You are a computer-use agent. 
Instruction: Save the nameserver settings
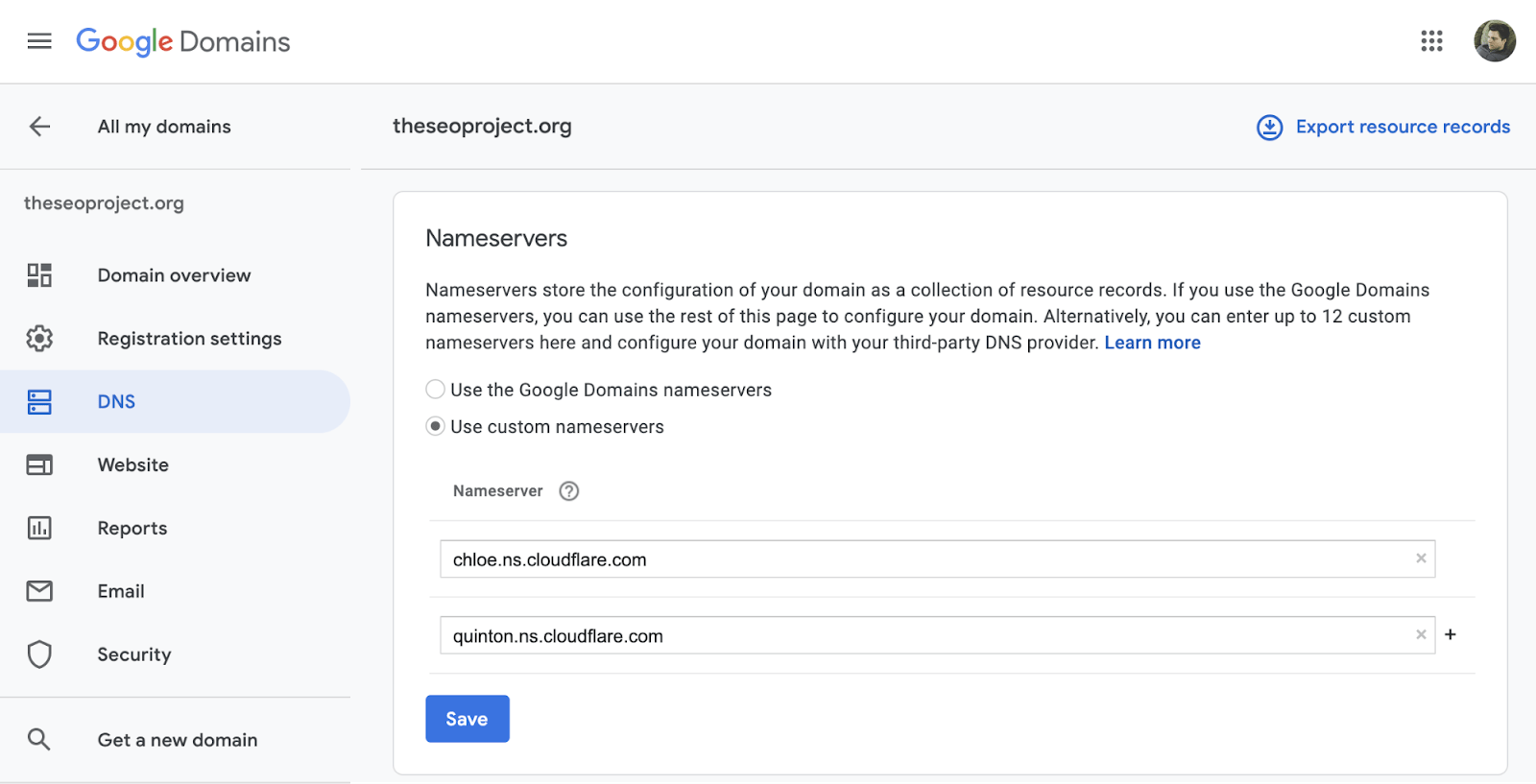tap(467, 719)
